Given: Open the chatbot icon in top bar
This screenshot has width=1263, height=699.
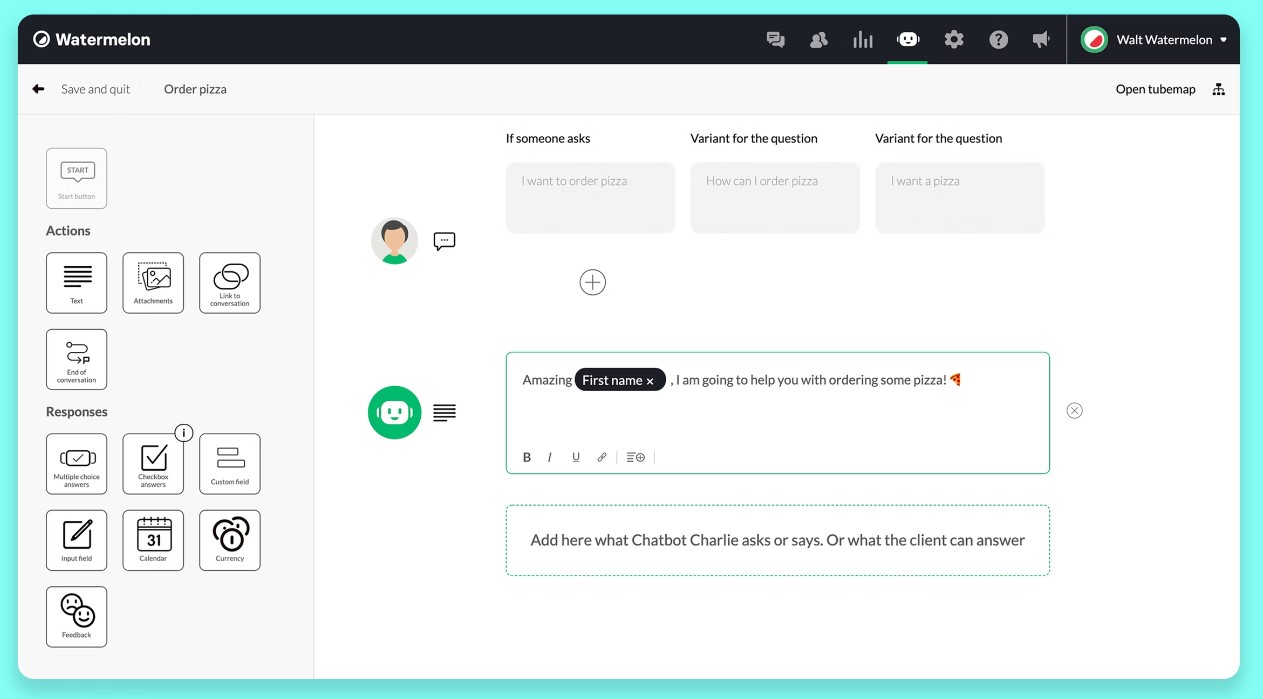Looking at the screenshot, I should 908,40.
